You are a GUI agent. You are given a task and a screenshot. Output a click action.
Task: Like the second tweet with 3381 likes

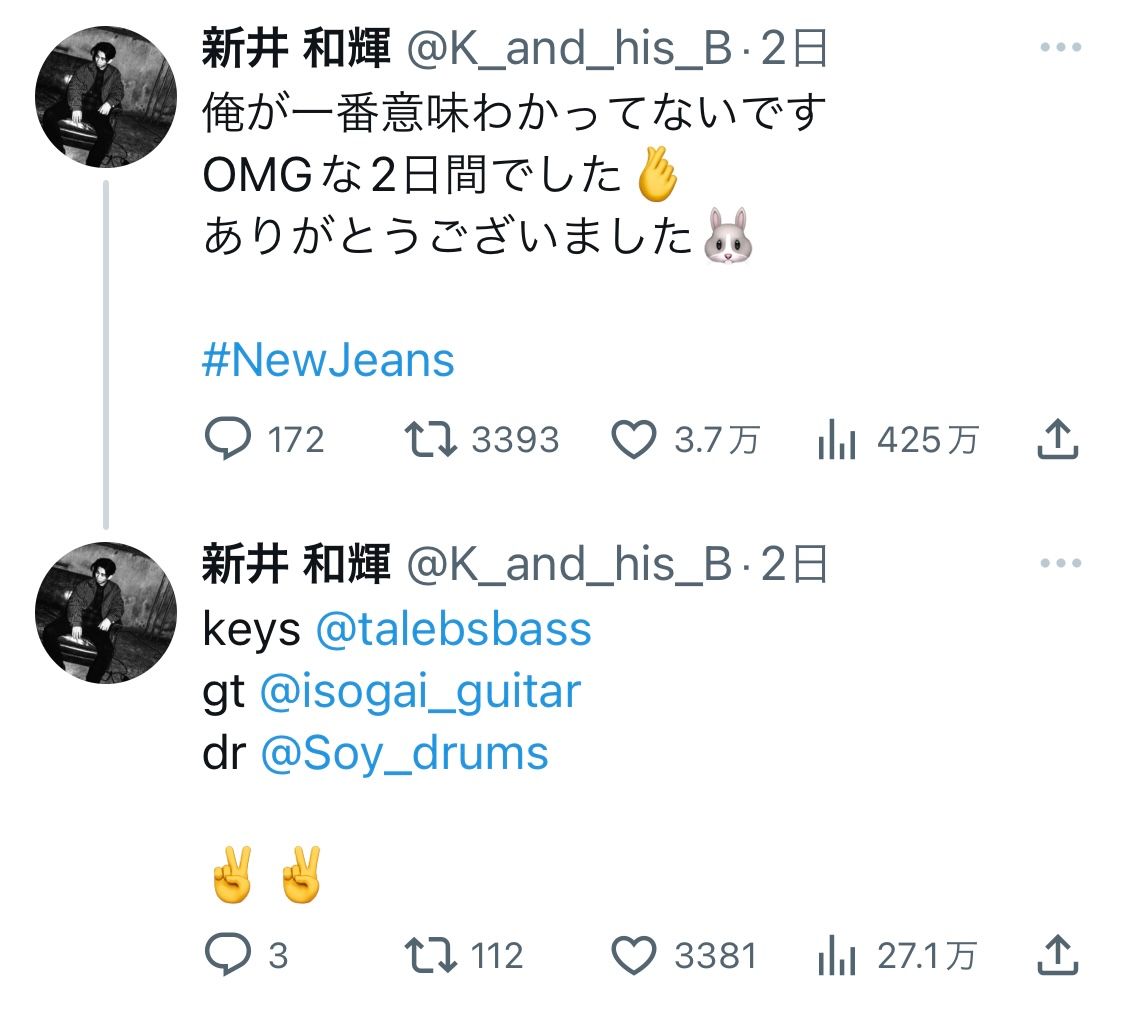[633, 956]
